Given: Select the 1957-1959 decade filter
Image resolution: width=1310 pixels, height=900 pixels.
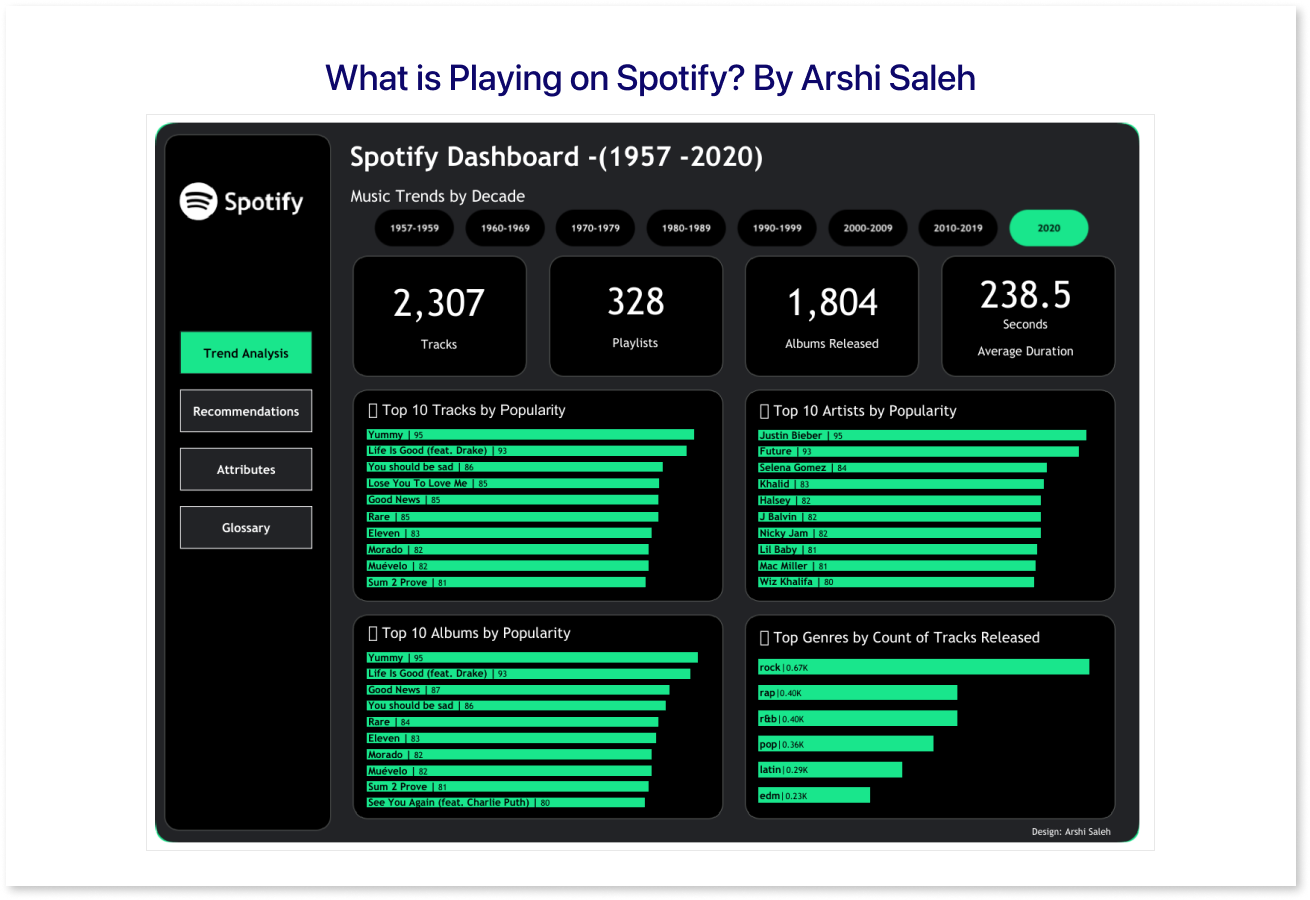Looking at the screenshot, I should pyautogui.click(x=414, y=228).
